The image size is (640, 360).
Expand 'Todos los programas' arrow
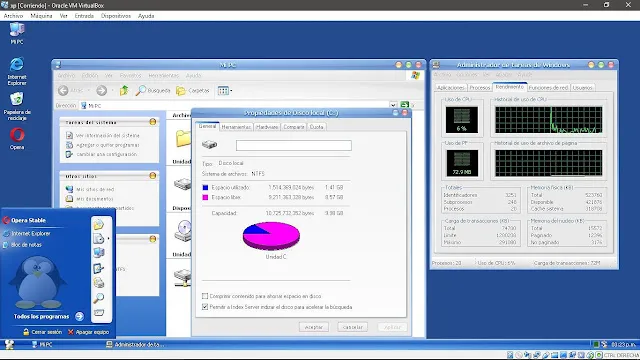pyautogui.click(x=80, y=316)
